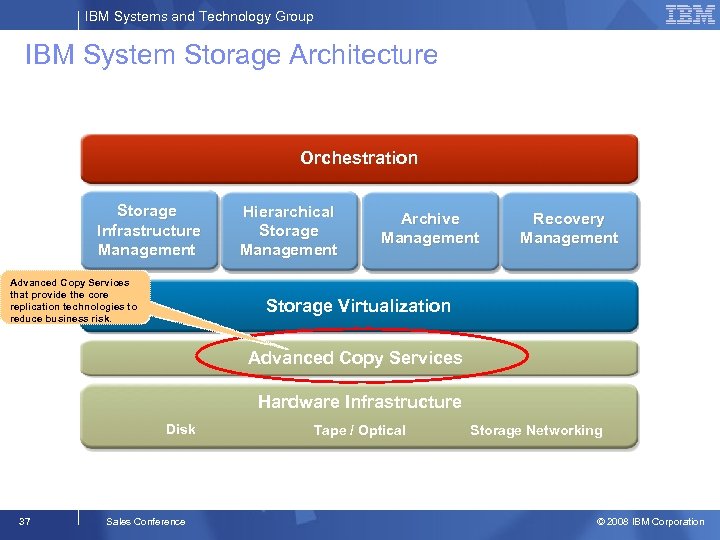Select IBM Systems and Technology Group header text
Viewport: 720px width, 540px height.
(x=199, y=17)
